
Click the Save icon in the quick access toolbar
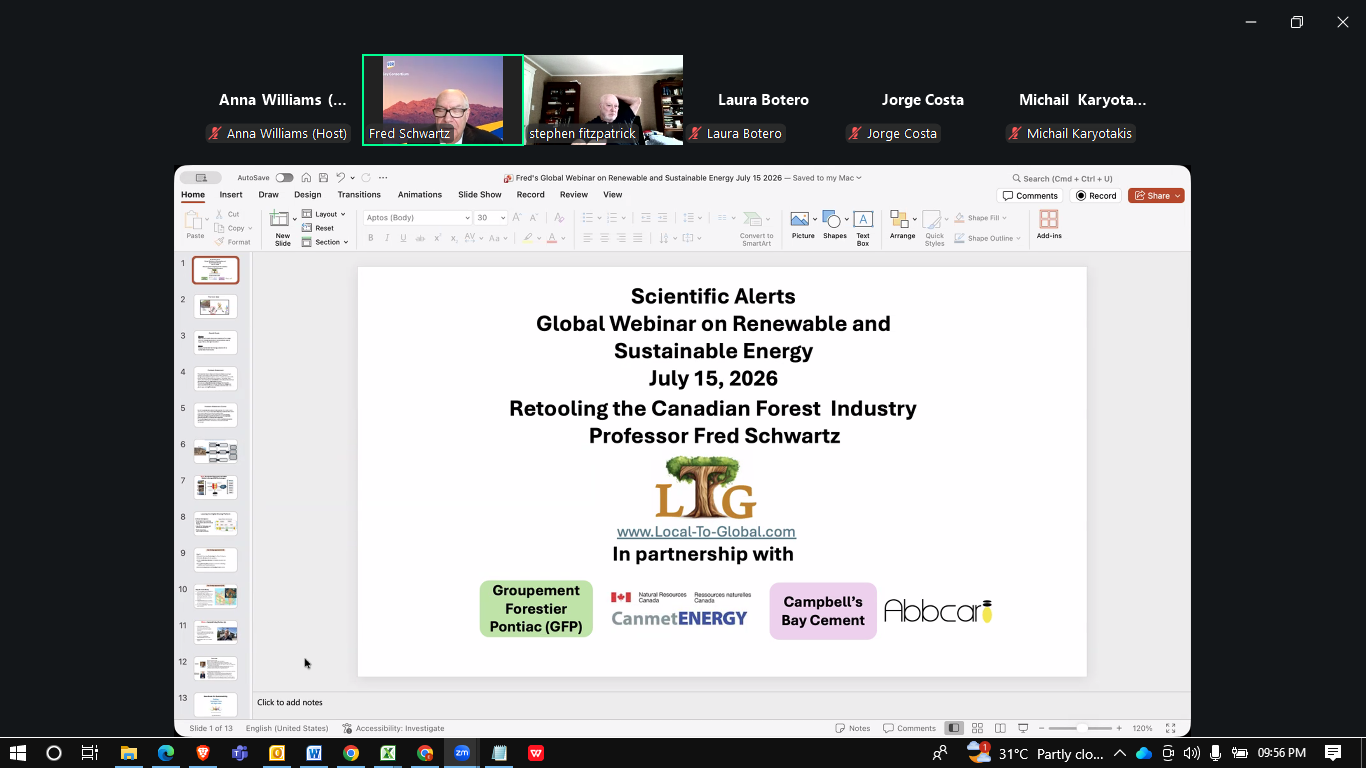pyautogui.click(x=322, y=178)
